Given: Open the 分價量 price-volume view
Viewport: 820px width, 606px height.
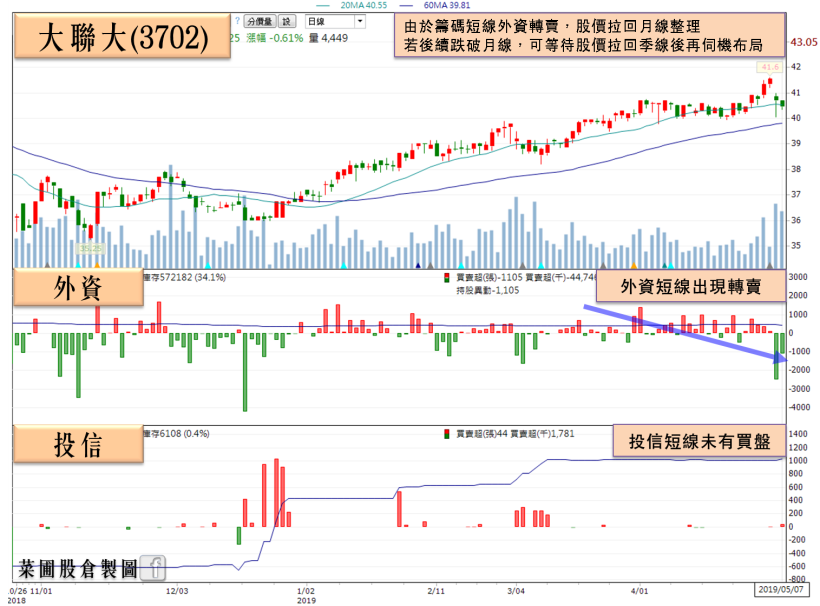Looking at the screenshot, I should [x=260, y=21].
